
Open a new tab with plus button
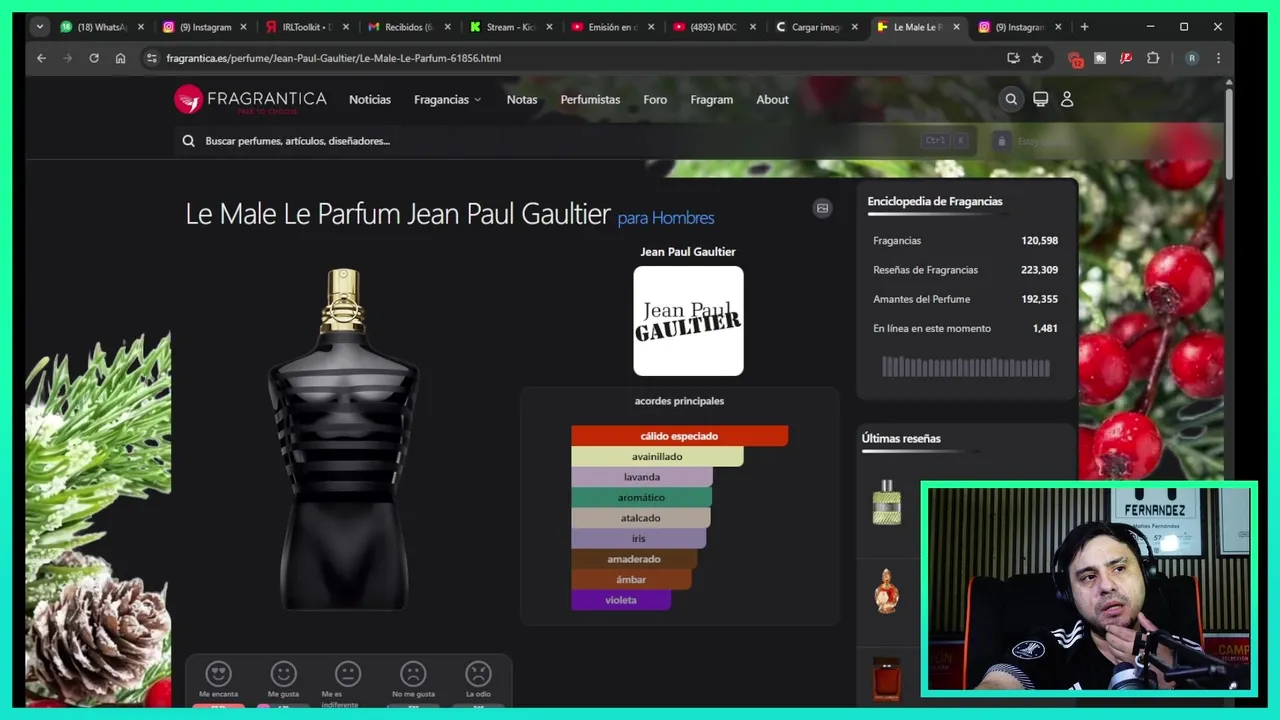pyautogui.click(x=1084, y=27)
